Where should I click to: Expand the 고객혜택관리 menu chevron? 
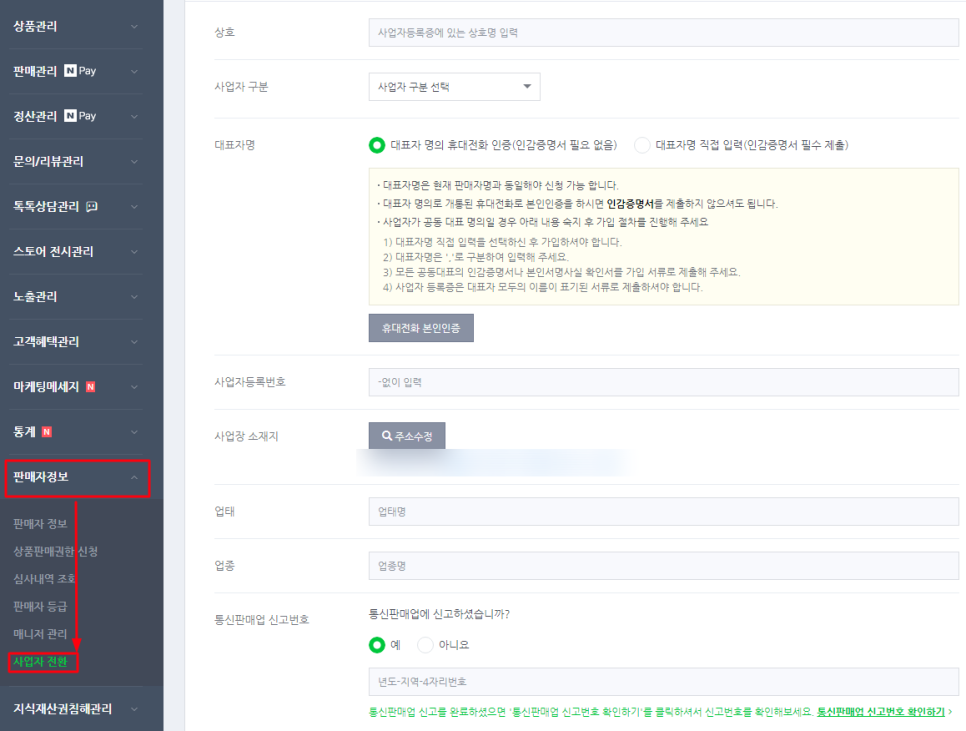134,342
